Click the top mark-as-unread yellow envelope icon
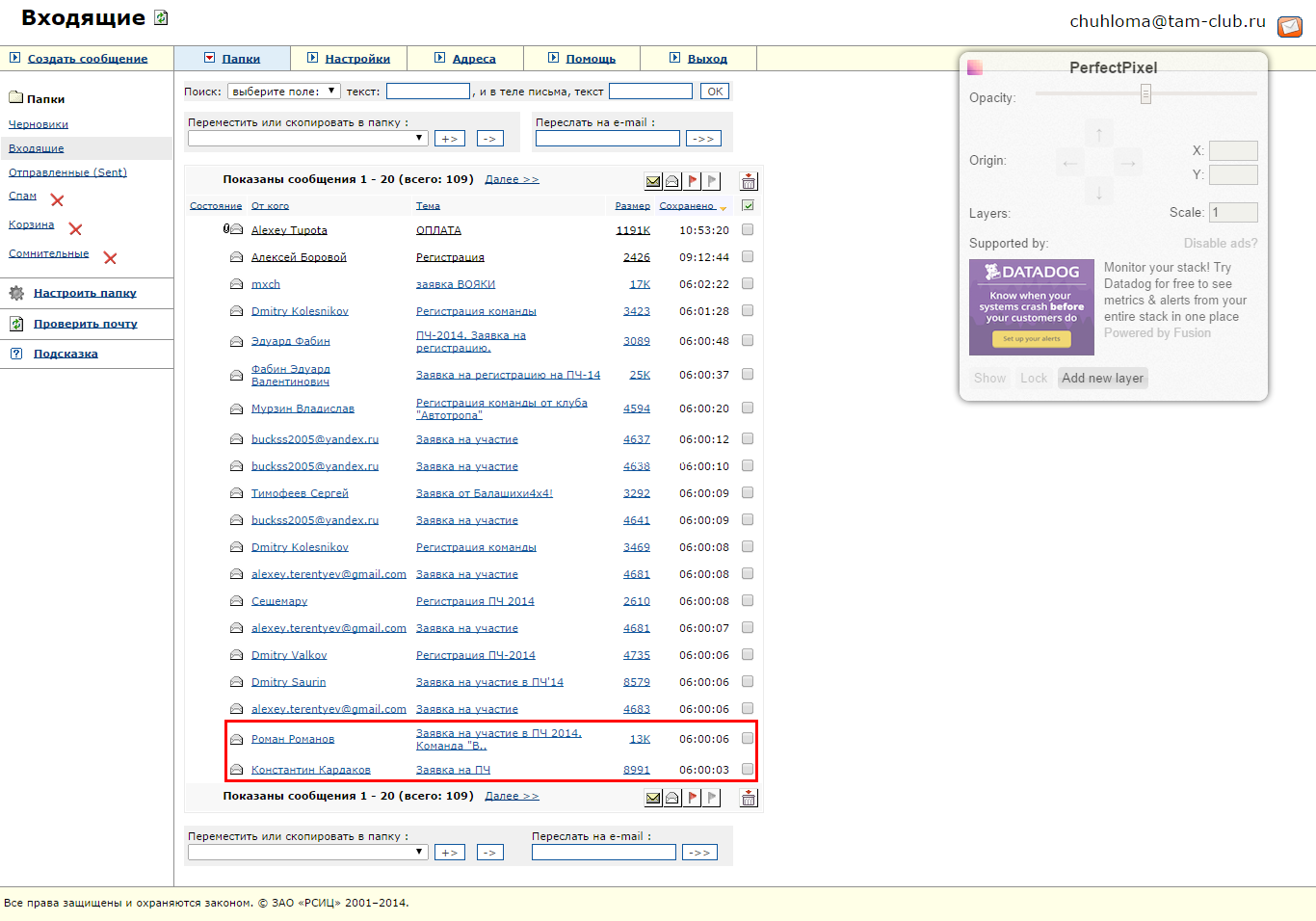1316x921 pixels. [x=653, y=181]
